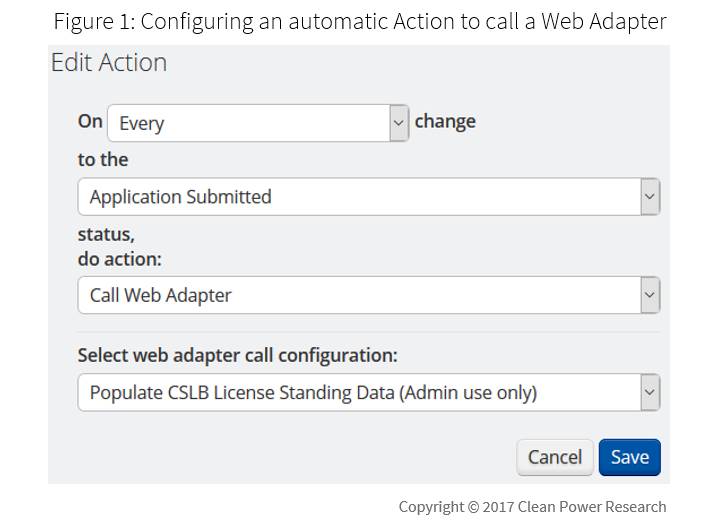Click the arrow beside Application Submitted

650,197
